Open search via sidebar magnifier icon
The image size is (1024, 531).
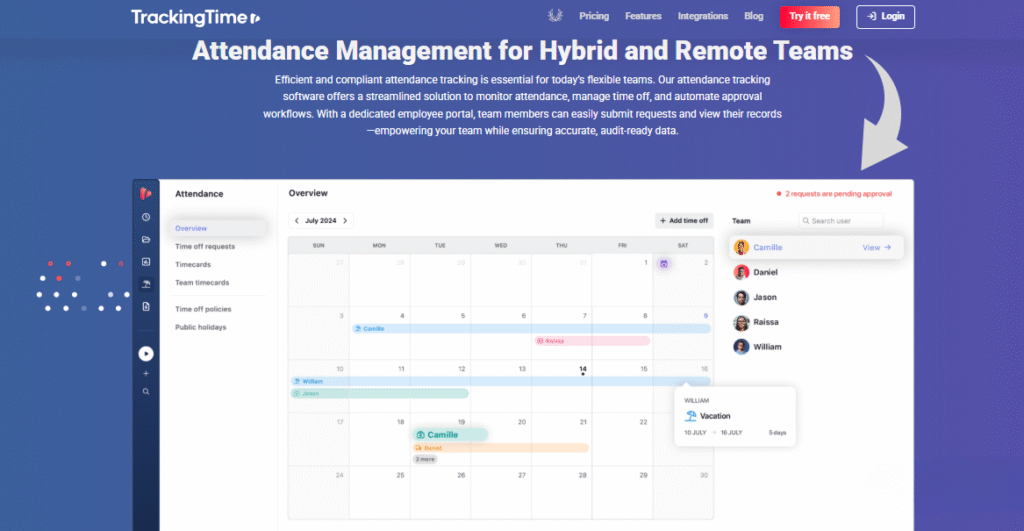click(146, 392)
